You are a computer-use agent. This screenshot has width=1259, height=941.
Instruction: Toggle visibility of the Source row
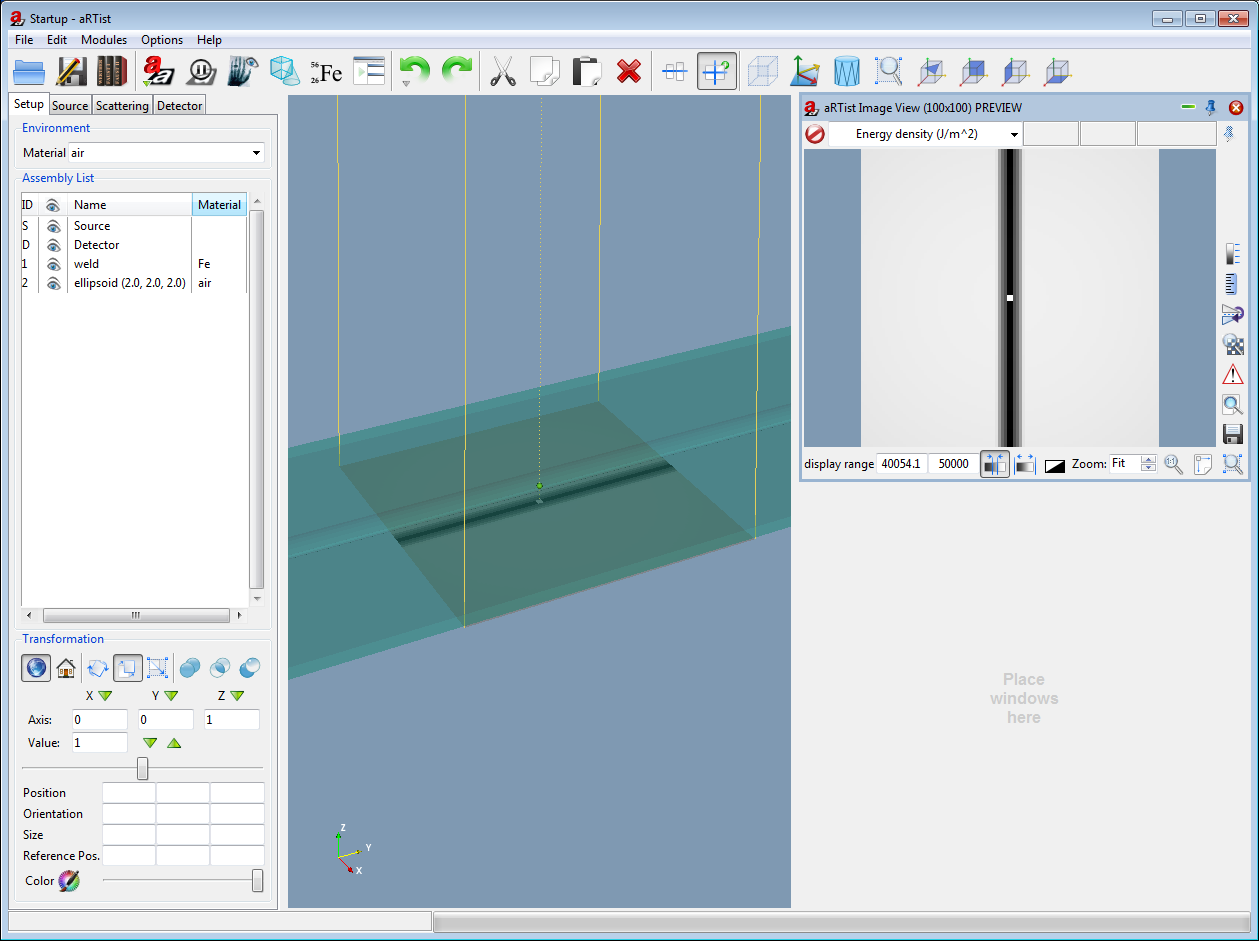54,226
